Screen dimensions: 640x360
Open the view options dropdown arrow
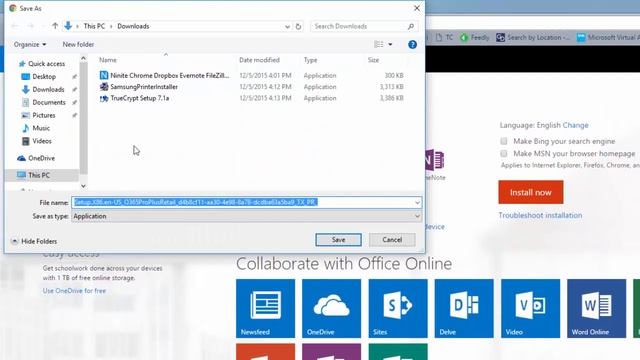click(x=390, y=44)
